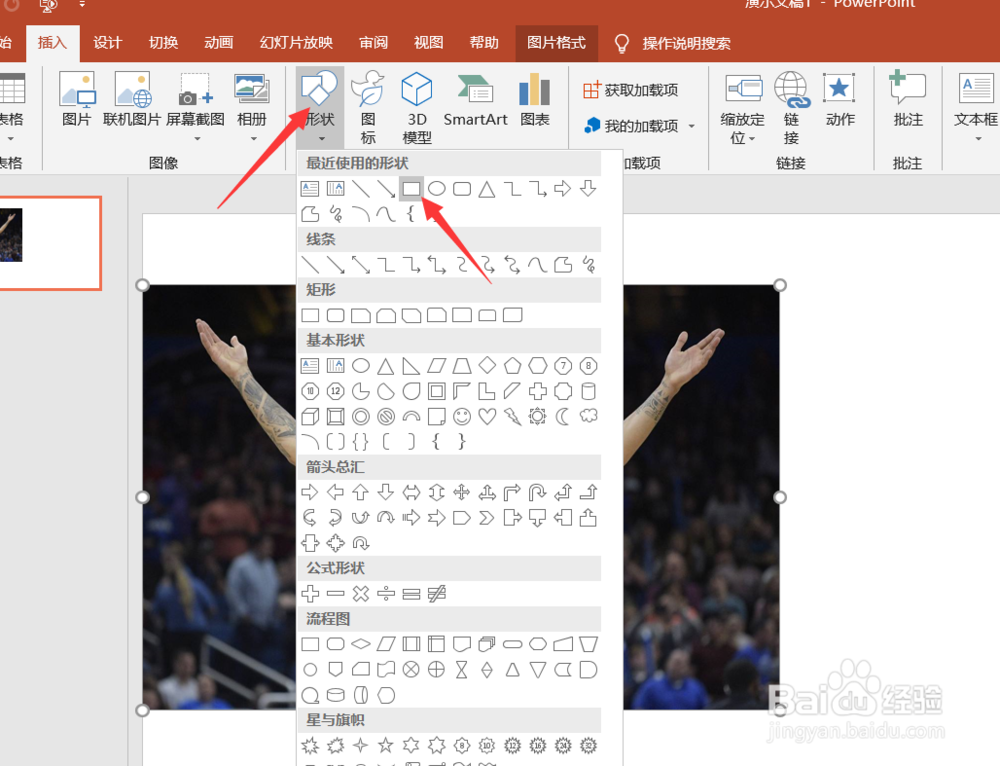The width and height of the screenshot is (1000, 766).
Task: Click the 动作 action star icon
Action: 839,89
